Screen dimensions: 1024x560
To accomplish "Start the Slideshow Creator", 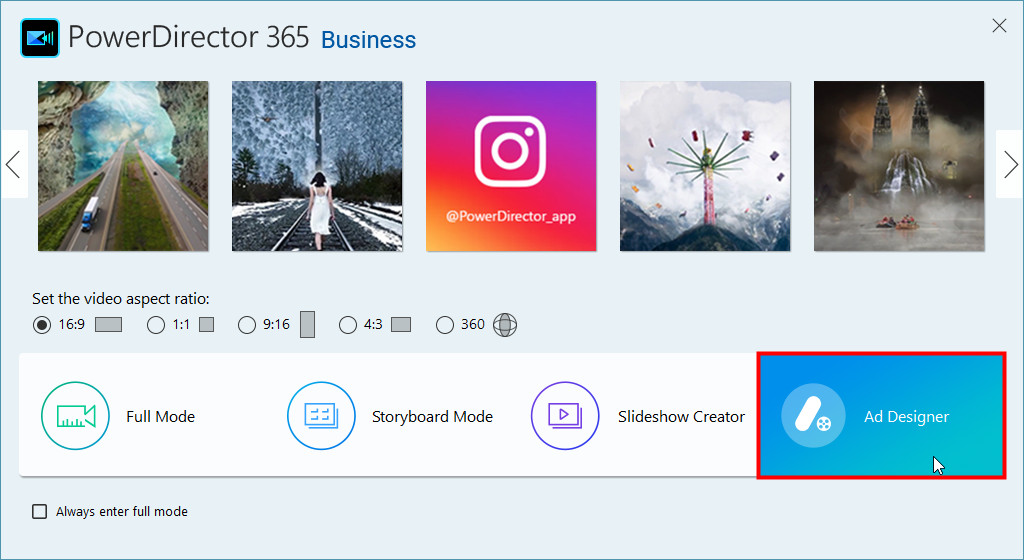I will point(638,416).
